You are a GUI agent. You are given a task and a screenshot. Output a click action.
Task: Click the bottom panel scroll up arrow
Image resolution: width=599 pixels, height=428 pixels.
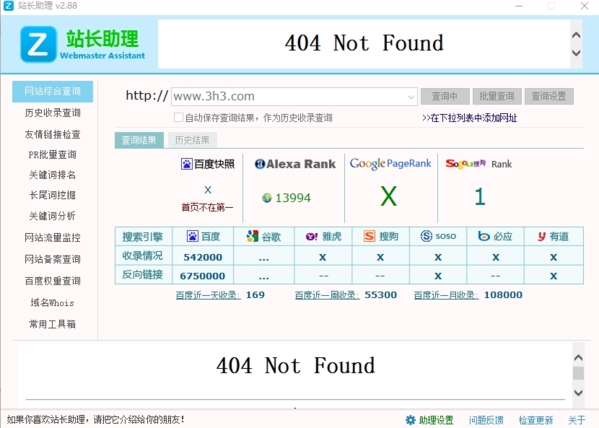click(578, 358)
